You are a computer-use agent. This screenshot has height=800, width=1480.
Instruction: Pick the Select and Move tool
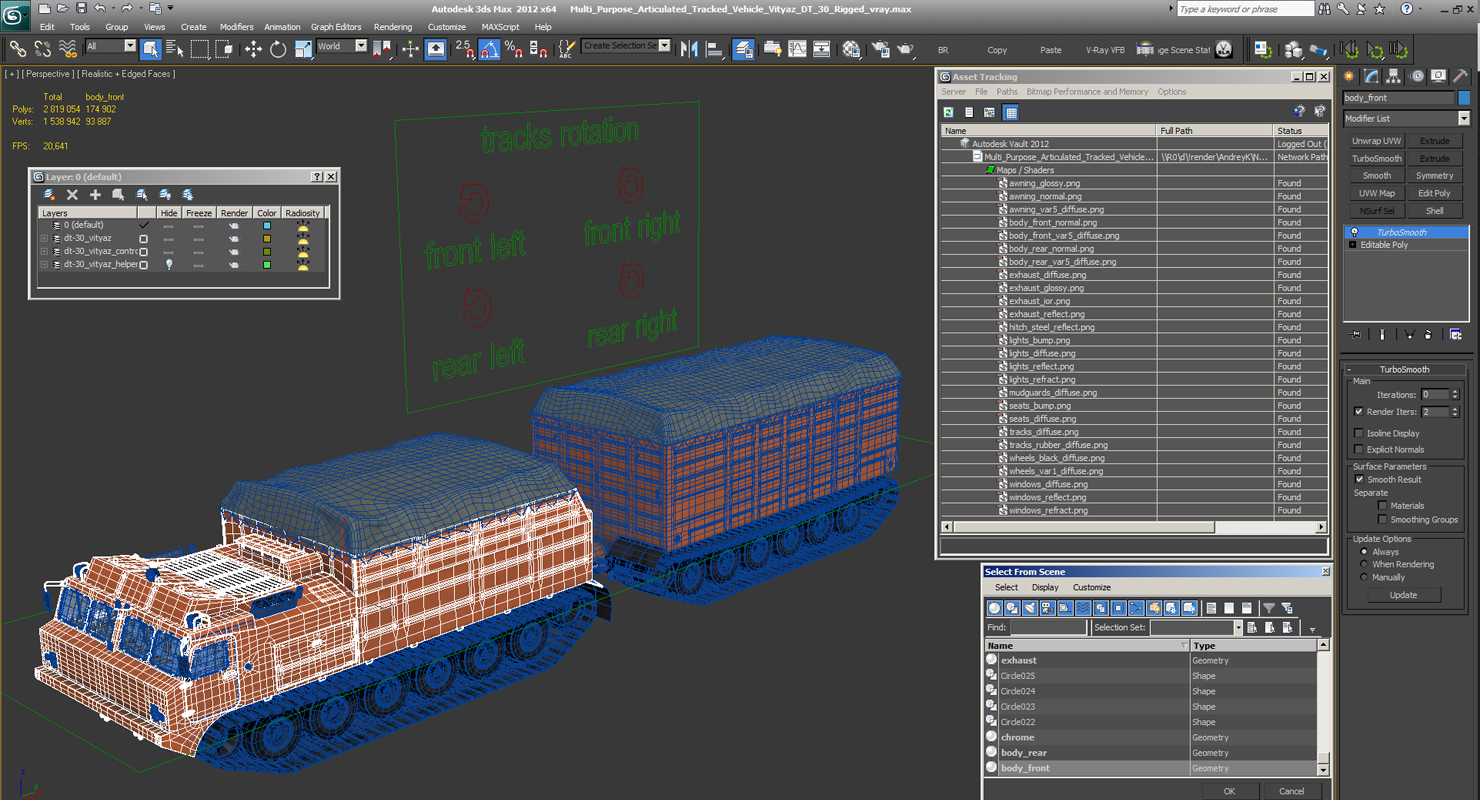[x=253, y=48]
